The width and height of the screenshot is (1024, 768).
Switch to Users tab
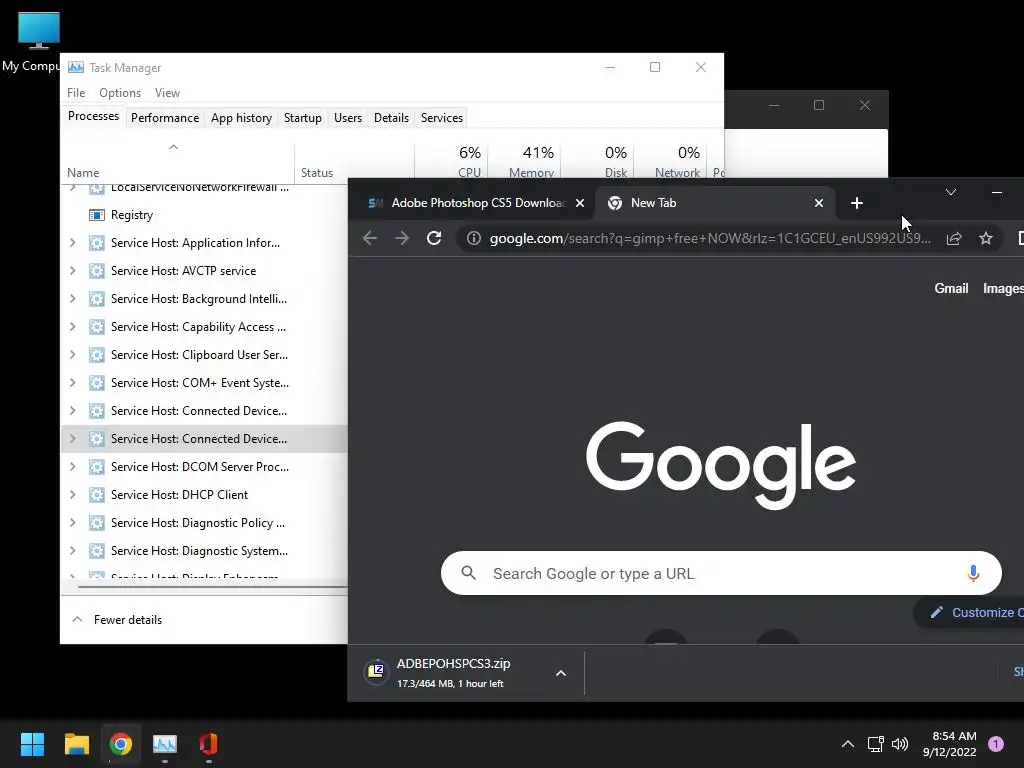coord(347,118)
